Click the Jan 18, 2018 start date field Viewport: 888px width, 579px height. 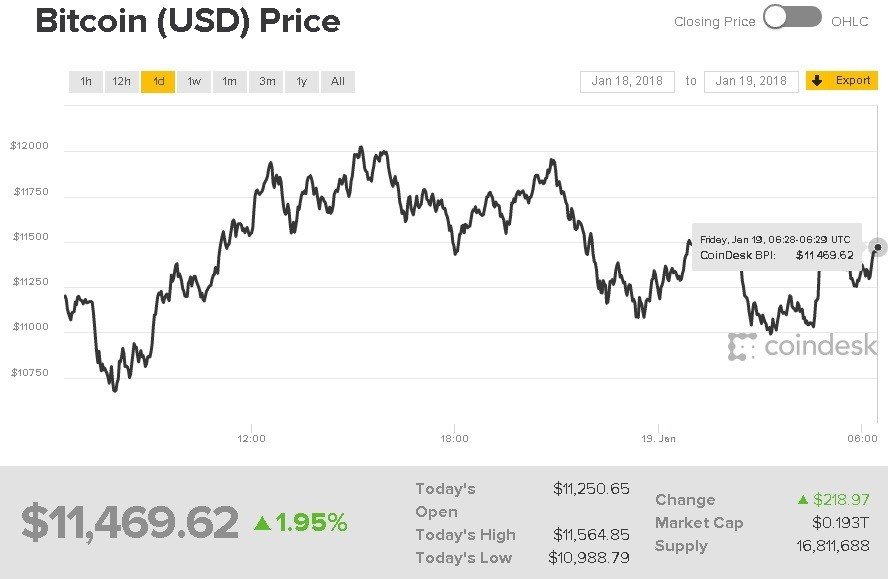point(626,81)
